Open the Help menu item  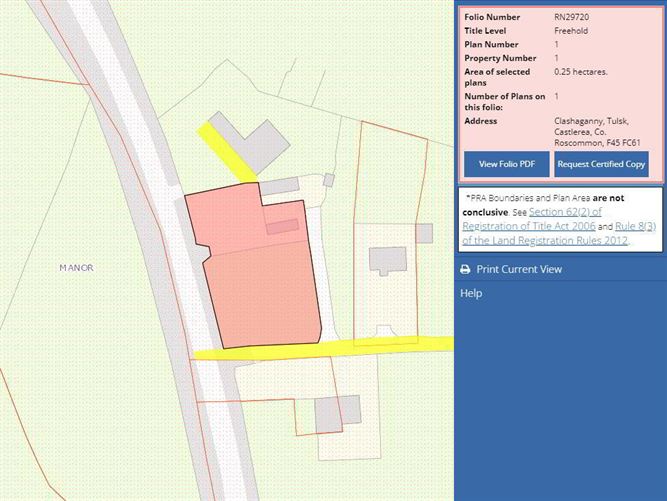[471, 294]
